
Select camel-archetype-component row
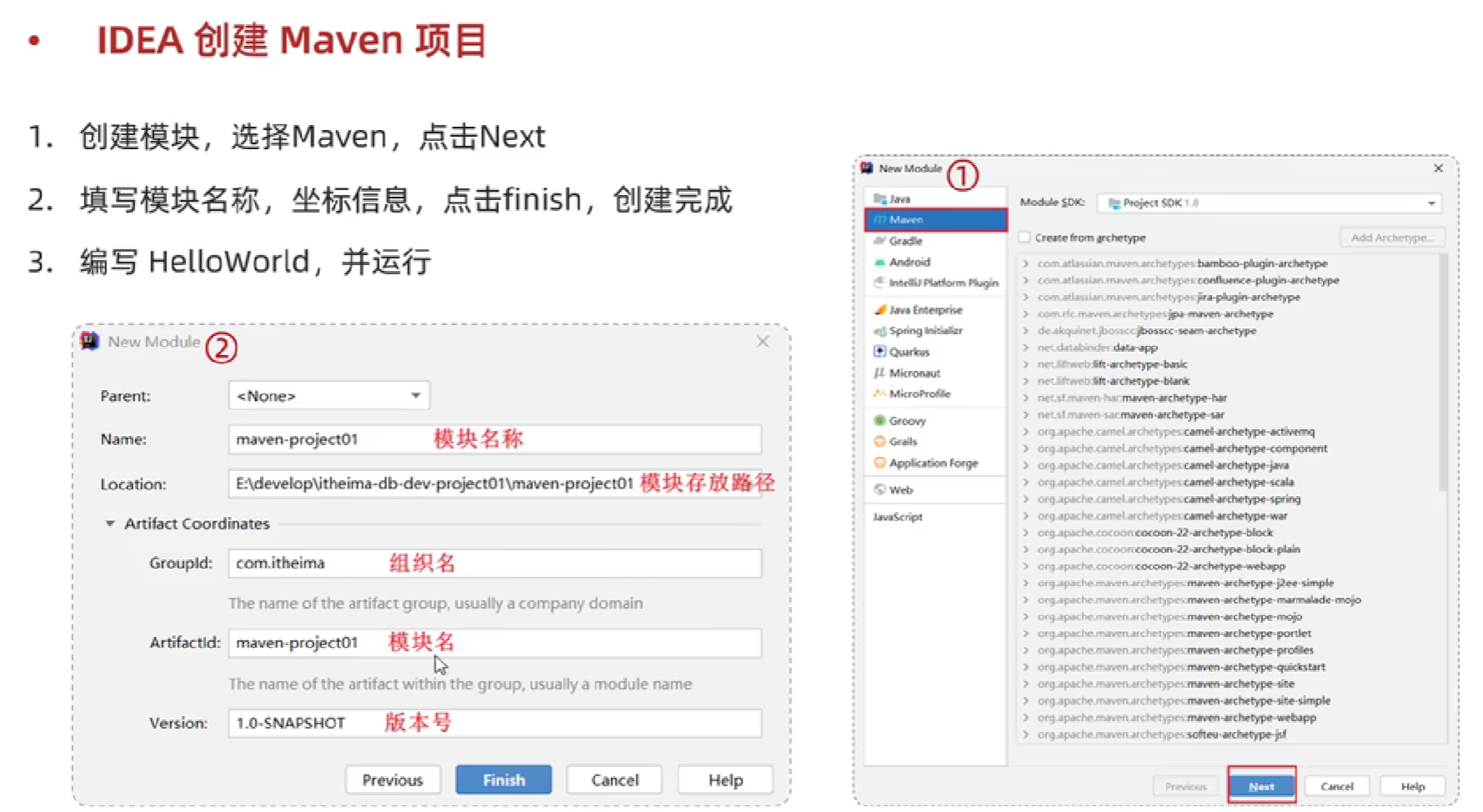(x=1226, y=449)
